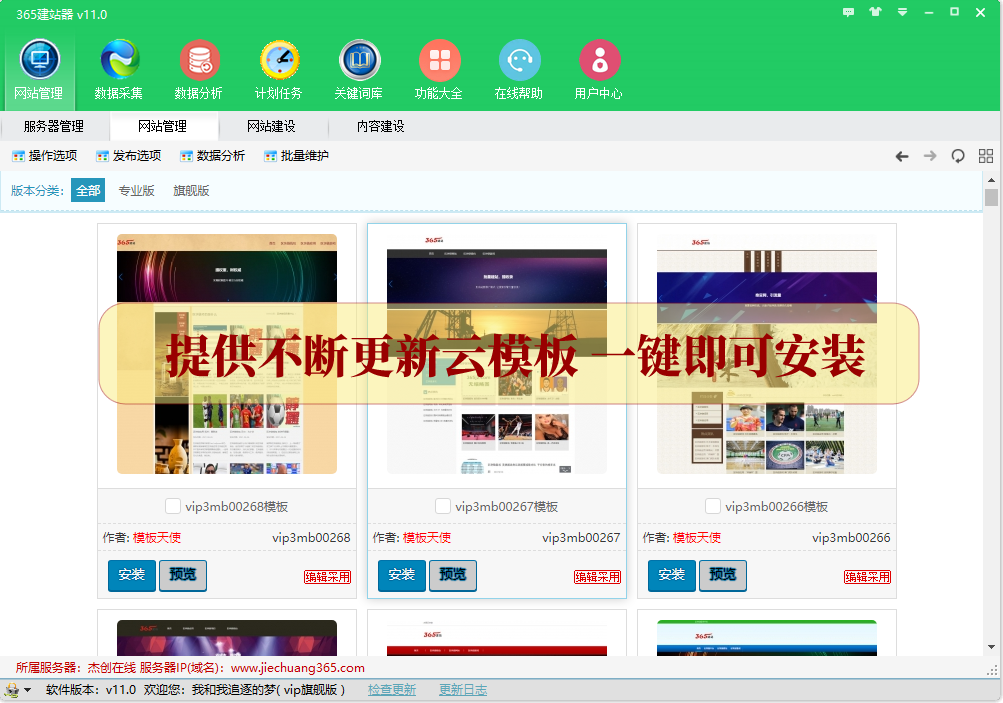This screenshot has height=703, width=1003.
Task: Open the 用户中心 person icon
Action: (x=599, y=60)
